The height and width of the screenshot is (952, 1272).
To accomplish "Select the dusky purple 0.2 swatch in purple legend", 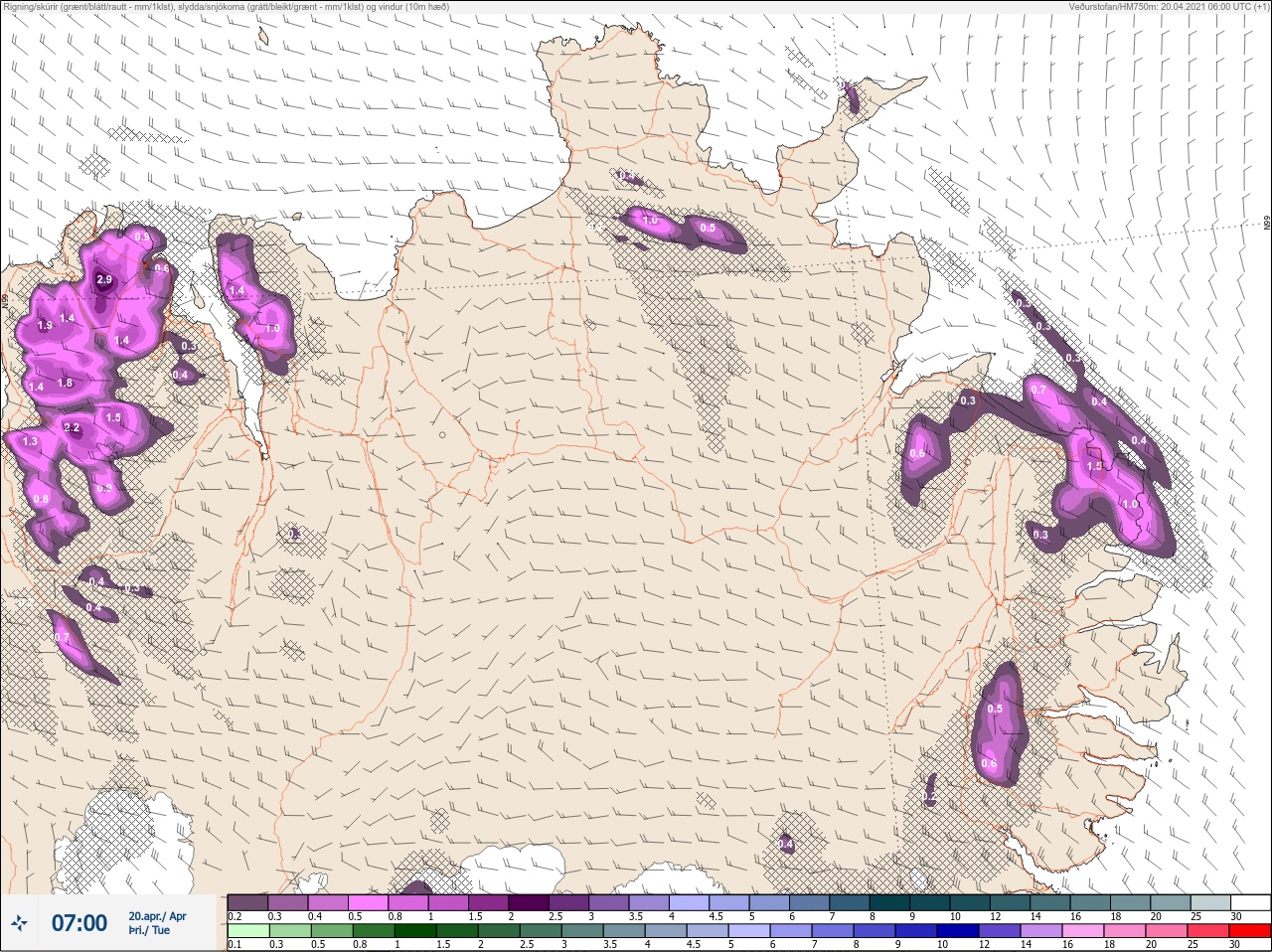I will 247,902.
